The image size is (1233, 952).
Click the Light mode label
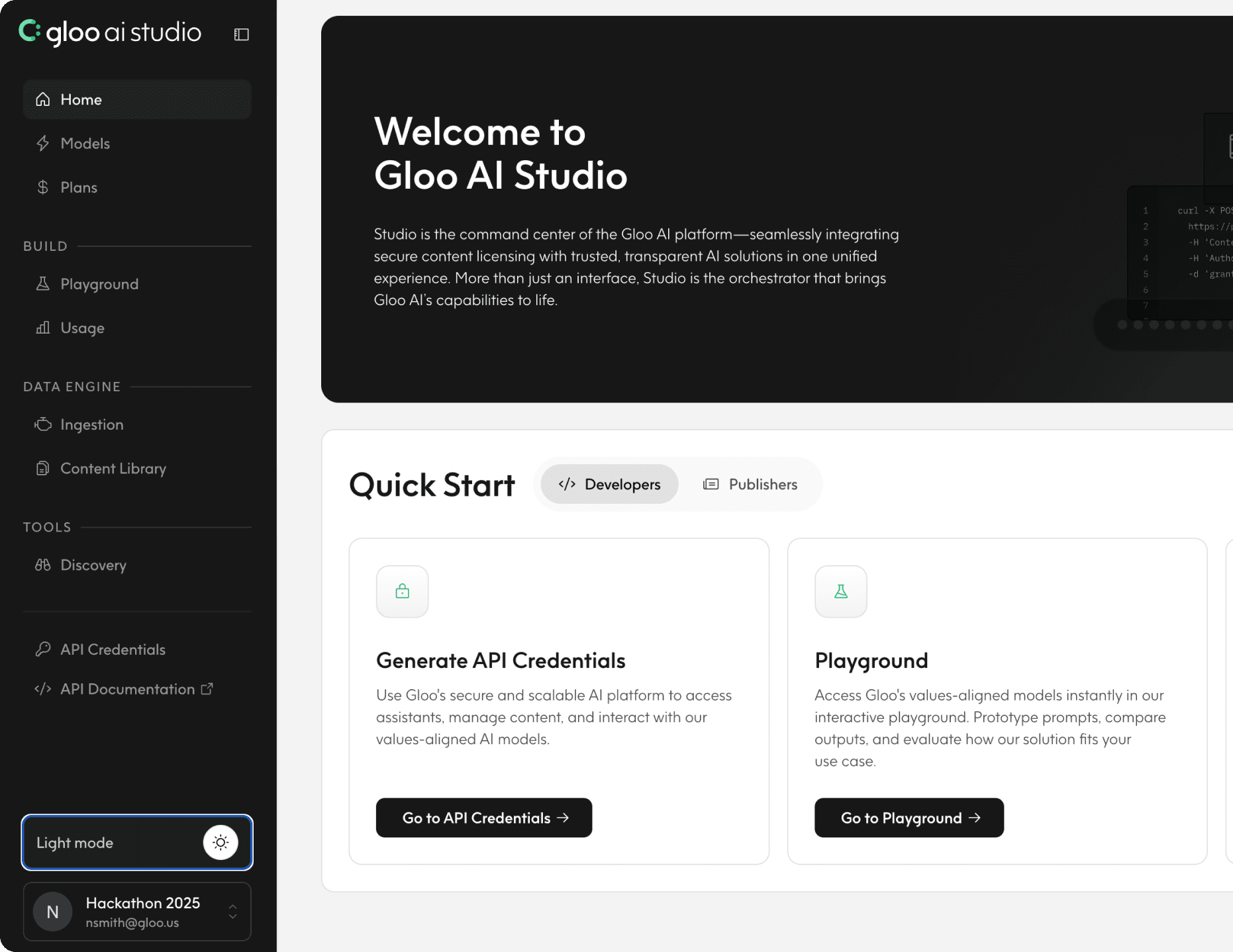tap(75, 843)
